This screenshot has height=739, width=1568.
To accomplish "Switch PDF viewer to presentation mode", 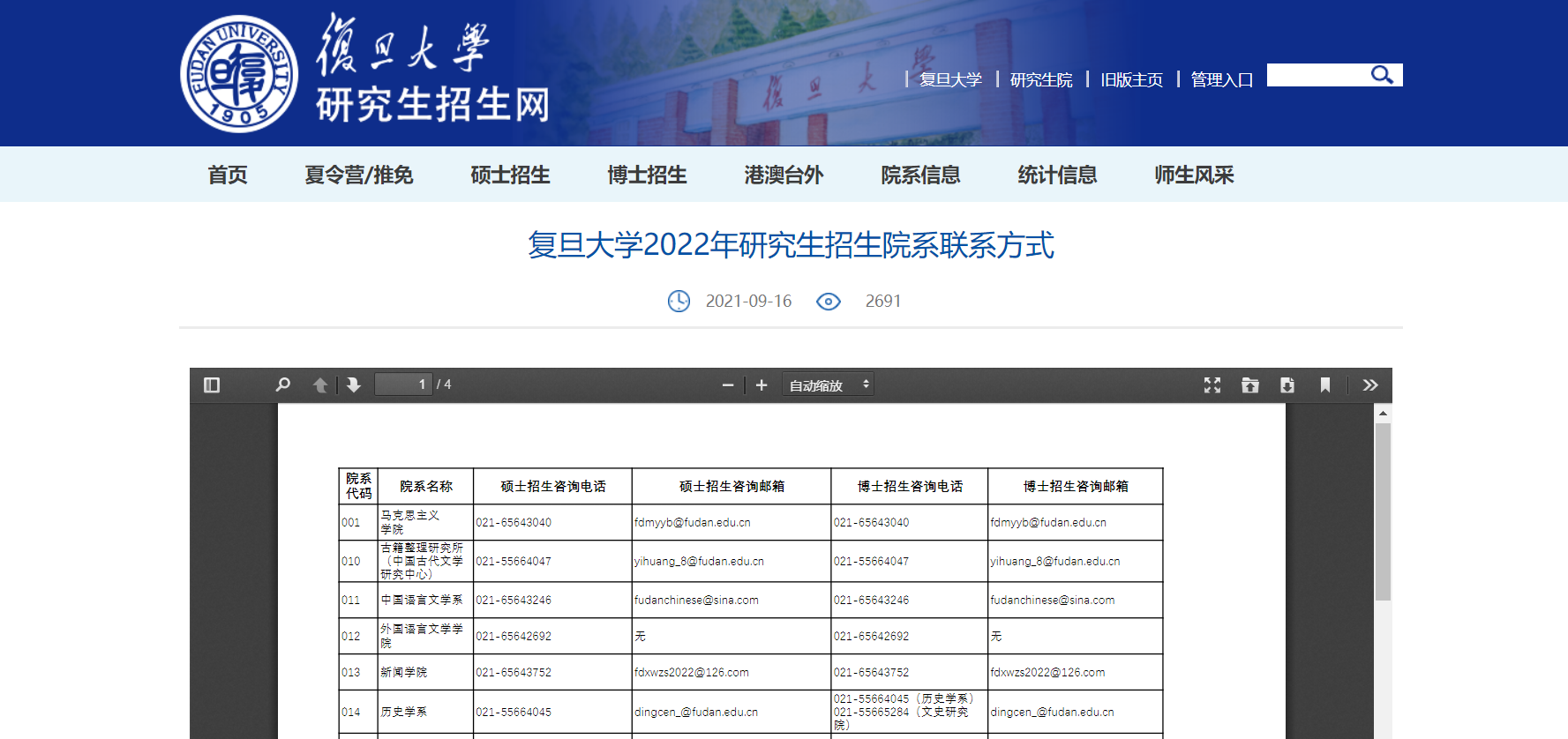I will click(x=1212, y=385).
